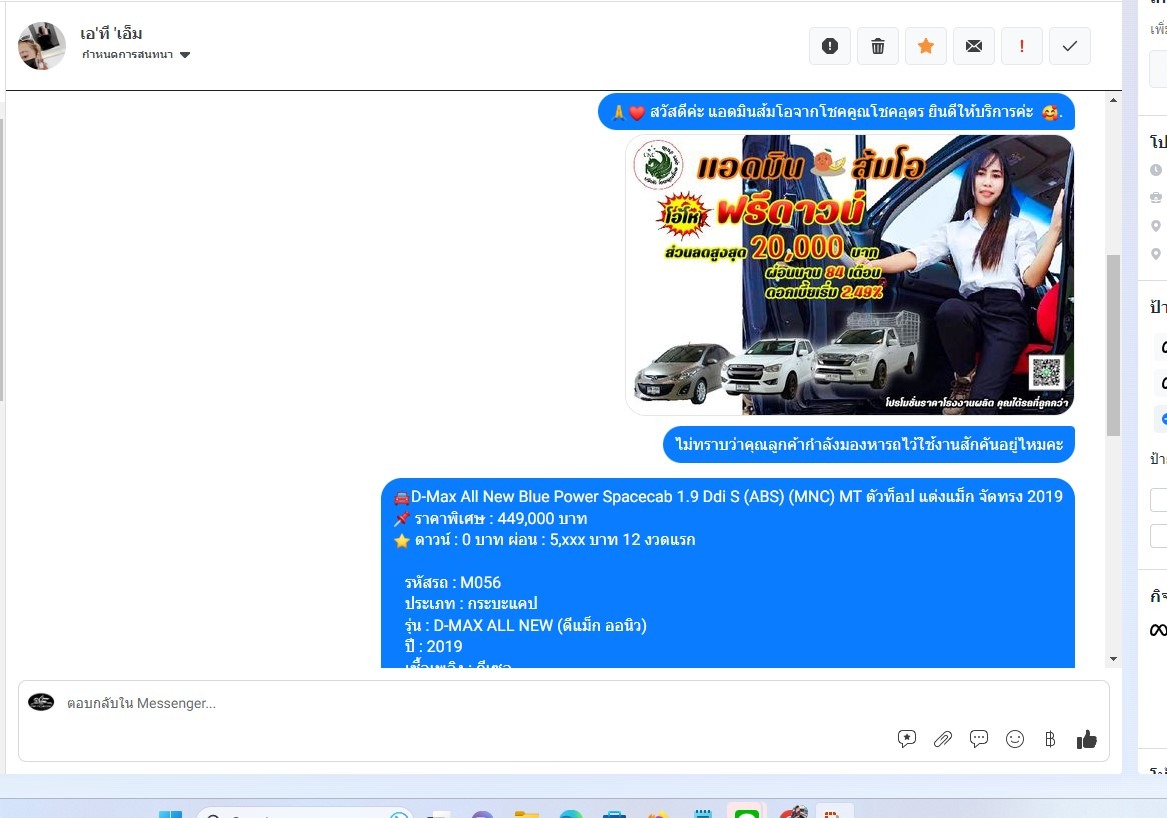Mark conversation unread with envelope icon
Screen dimensions: 1167x818
point(973,46)
